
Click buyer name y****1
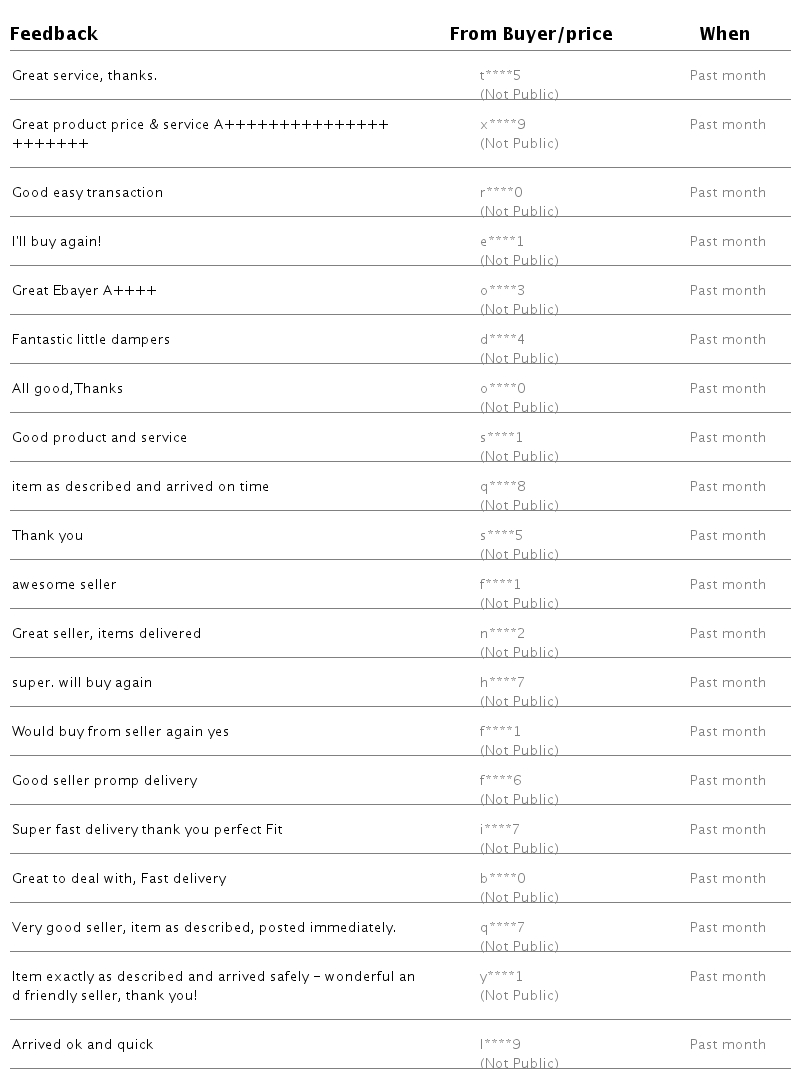pyautogui.click(x=501, y=976)
